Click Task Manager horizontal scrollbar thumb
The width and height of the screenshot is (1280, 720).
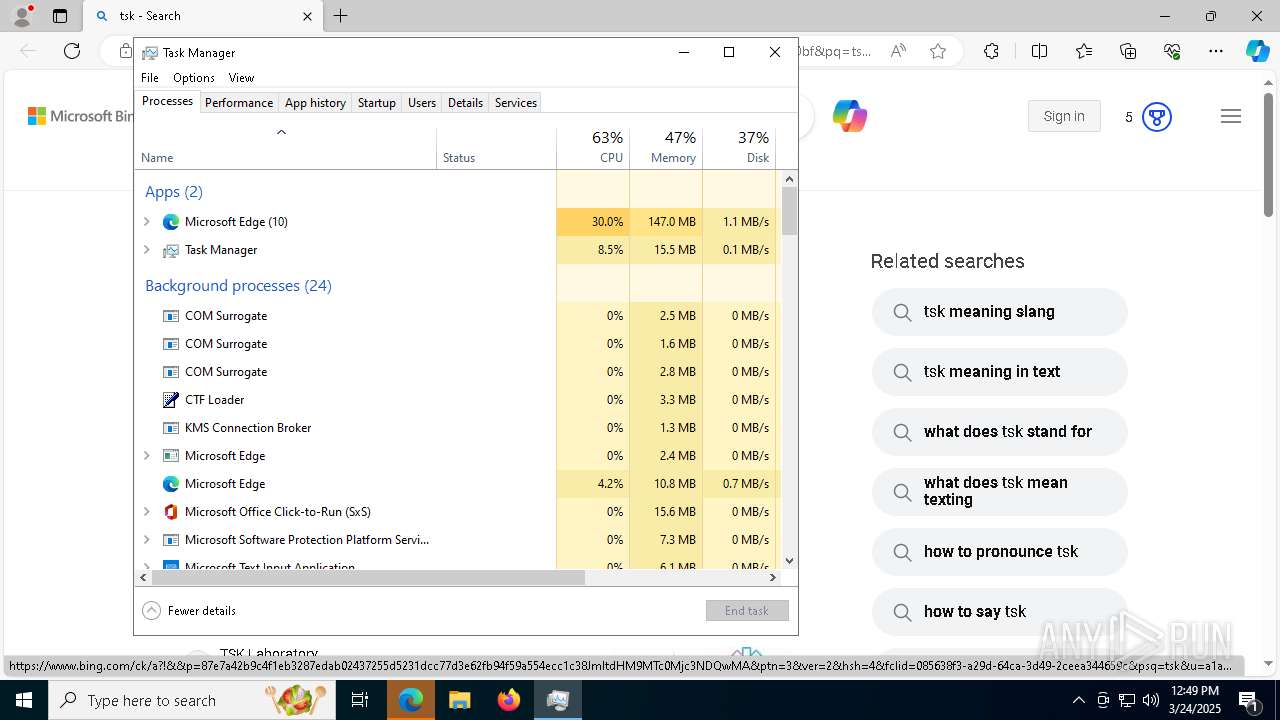pyautogui.click(x=367, y=578)
